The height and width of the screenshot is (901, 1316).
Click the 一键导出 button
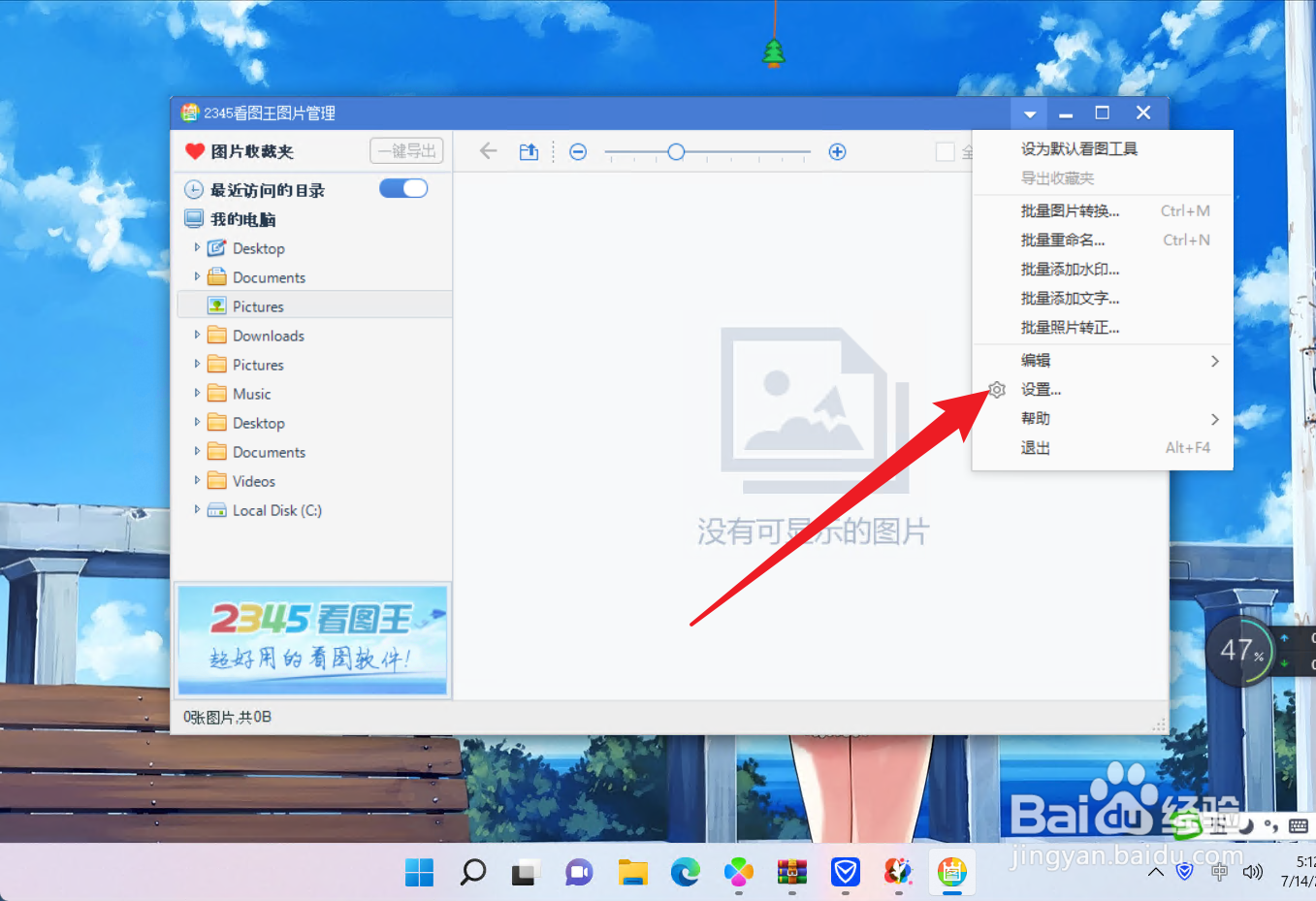coord(406,150)
